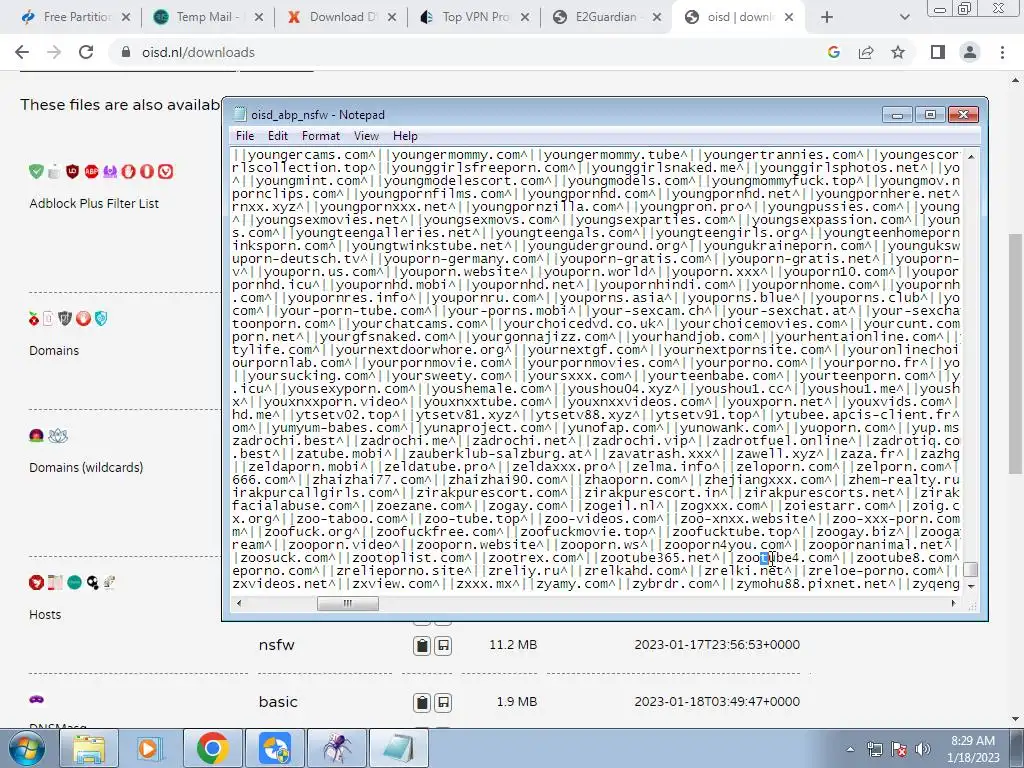The image size is (1024, 768).
Task: Click the red Vivaldi browser icon
Action: pyautogui.click(x=165, y=172)
